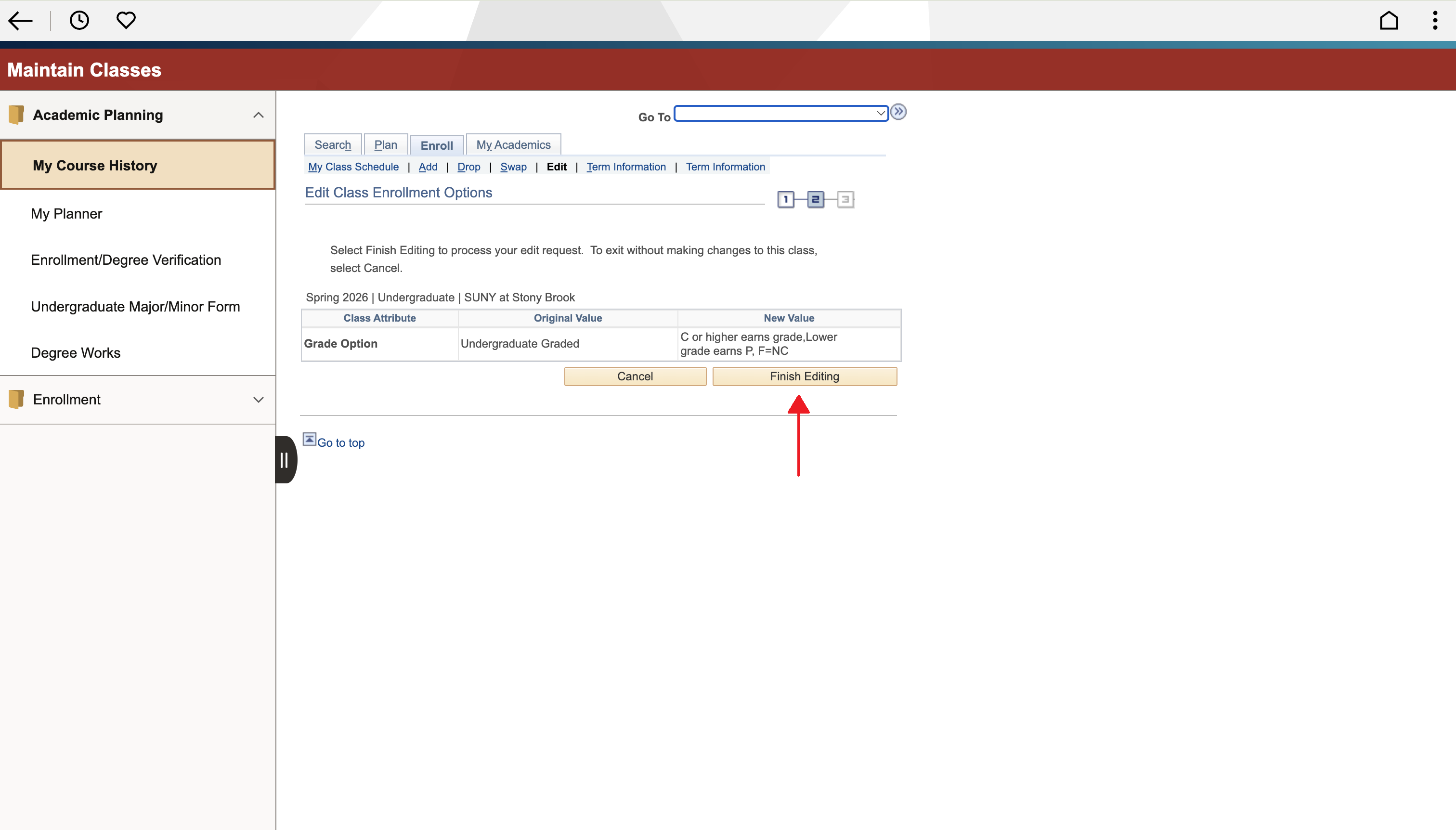Click the Go to top link
This screenshot has width=1456, height=830.
(x=341, y=443)
